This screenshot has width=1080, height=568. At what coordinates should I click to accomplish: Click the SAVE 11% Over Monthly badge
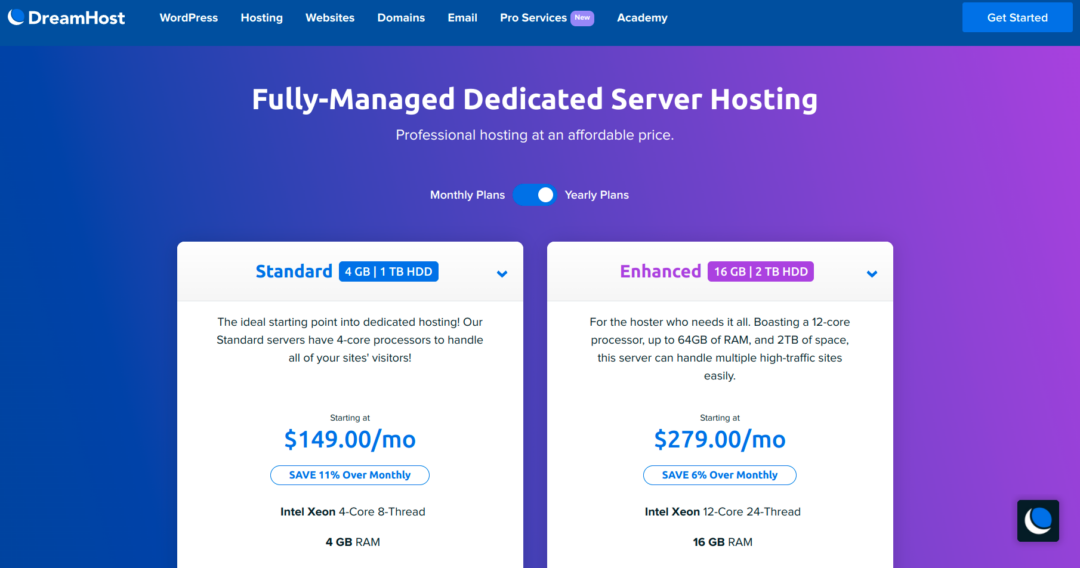[350, 475]
